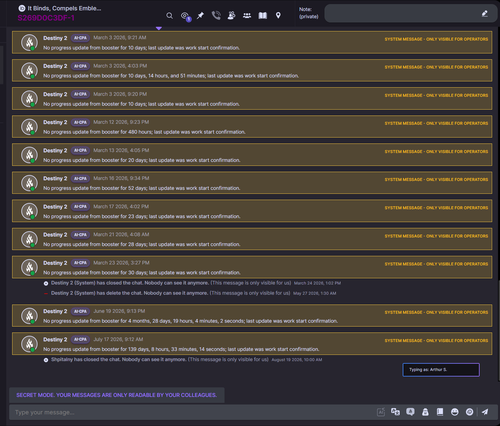This screenshot has height=426, width=500.
Task: Click the Destiny 2 avatar on June 19 message
Action: [29, 316]
